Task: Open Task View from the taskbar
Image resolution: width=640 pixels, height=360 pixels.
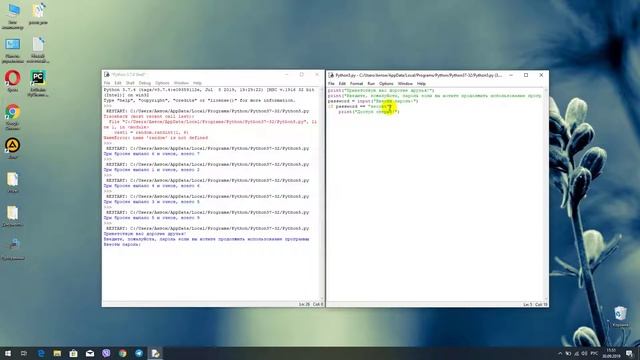Action: [x=24, y=353]
